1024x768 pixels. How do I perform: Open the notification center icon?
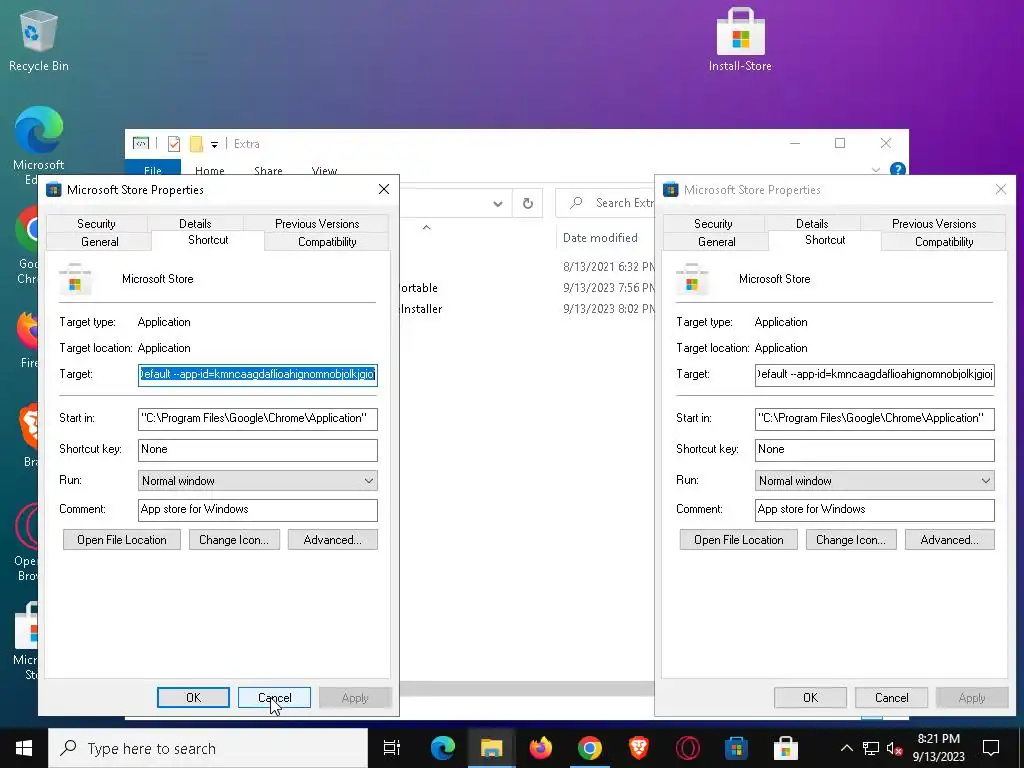tap(991, 748)
